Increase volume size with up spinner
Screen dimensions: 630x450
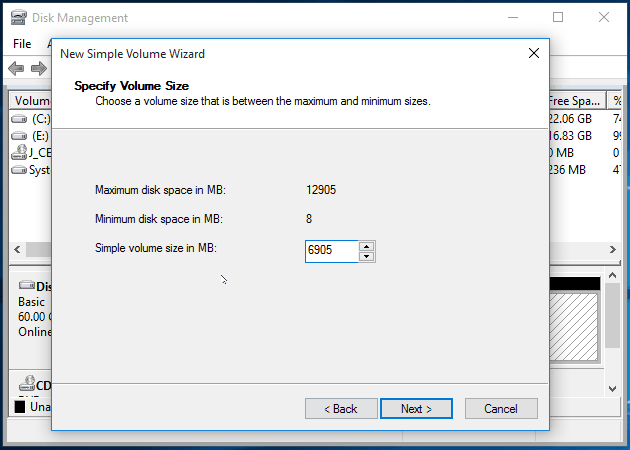(367, 245)
